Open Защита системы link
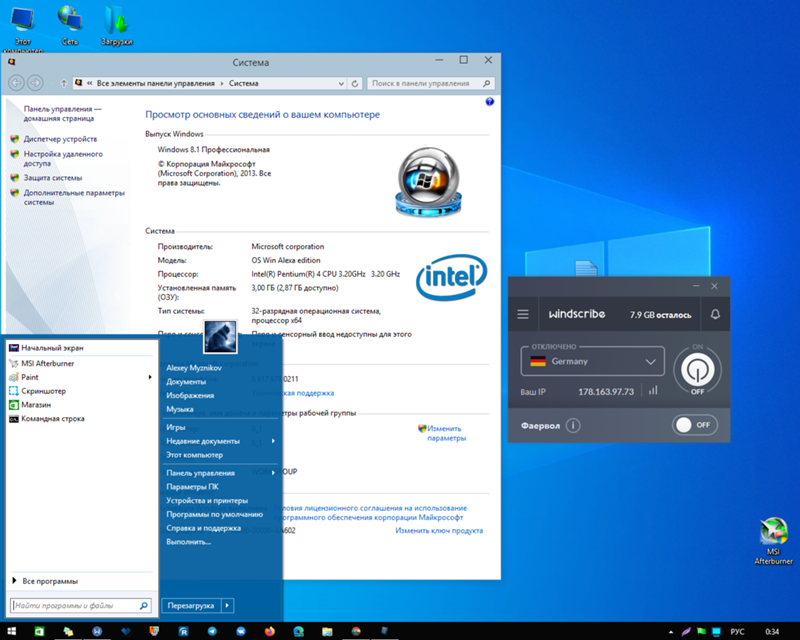The image size is (800, 640). (x=53, y=178)
